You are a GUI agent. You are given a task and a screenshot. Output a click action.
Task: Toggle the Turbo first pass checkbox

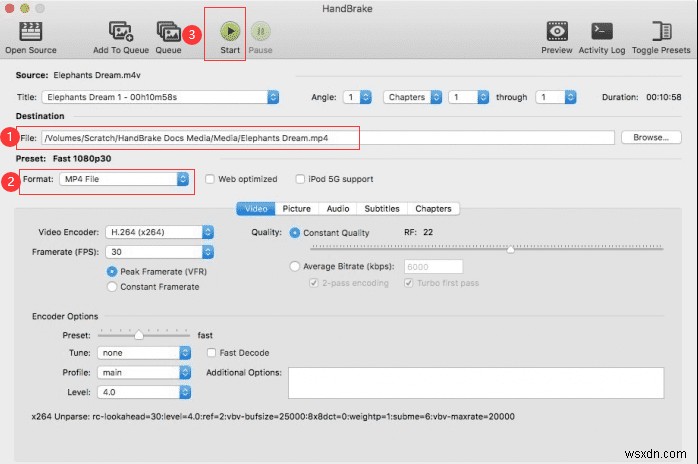408,283
